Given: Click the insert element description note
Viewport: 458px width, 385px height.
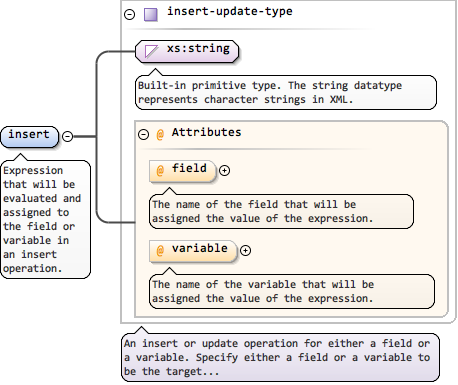Looking at the screenshot, I should (46, 219).
